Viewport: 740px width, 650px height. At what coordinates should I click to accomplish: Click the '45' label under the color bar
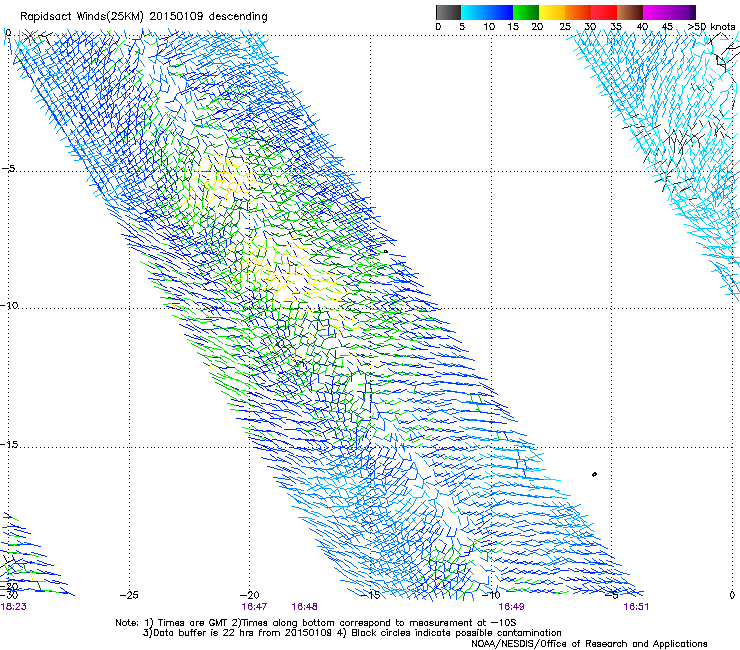point(667,27)
